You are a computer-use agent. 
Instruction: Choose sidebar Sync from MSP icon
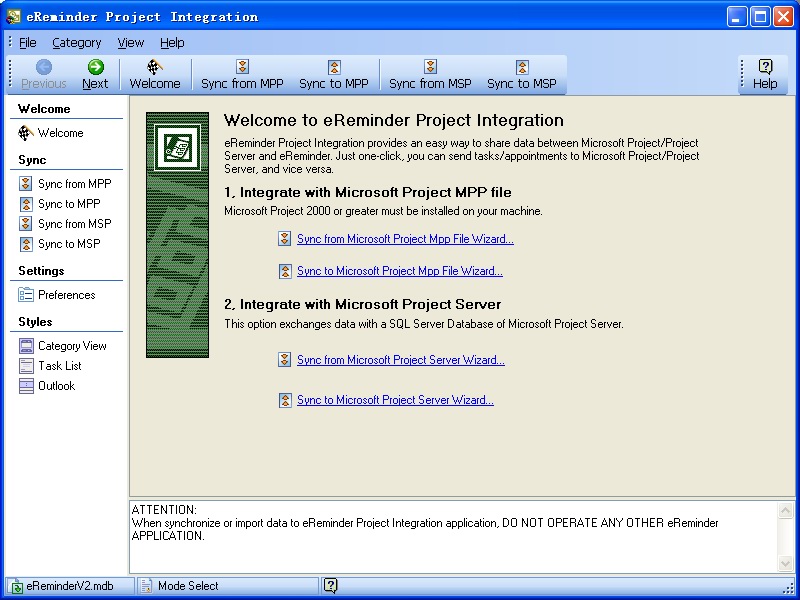click(x=26, y=224)
